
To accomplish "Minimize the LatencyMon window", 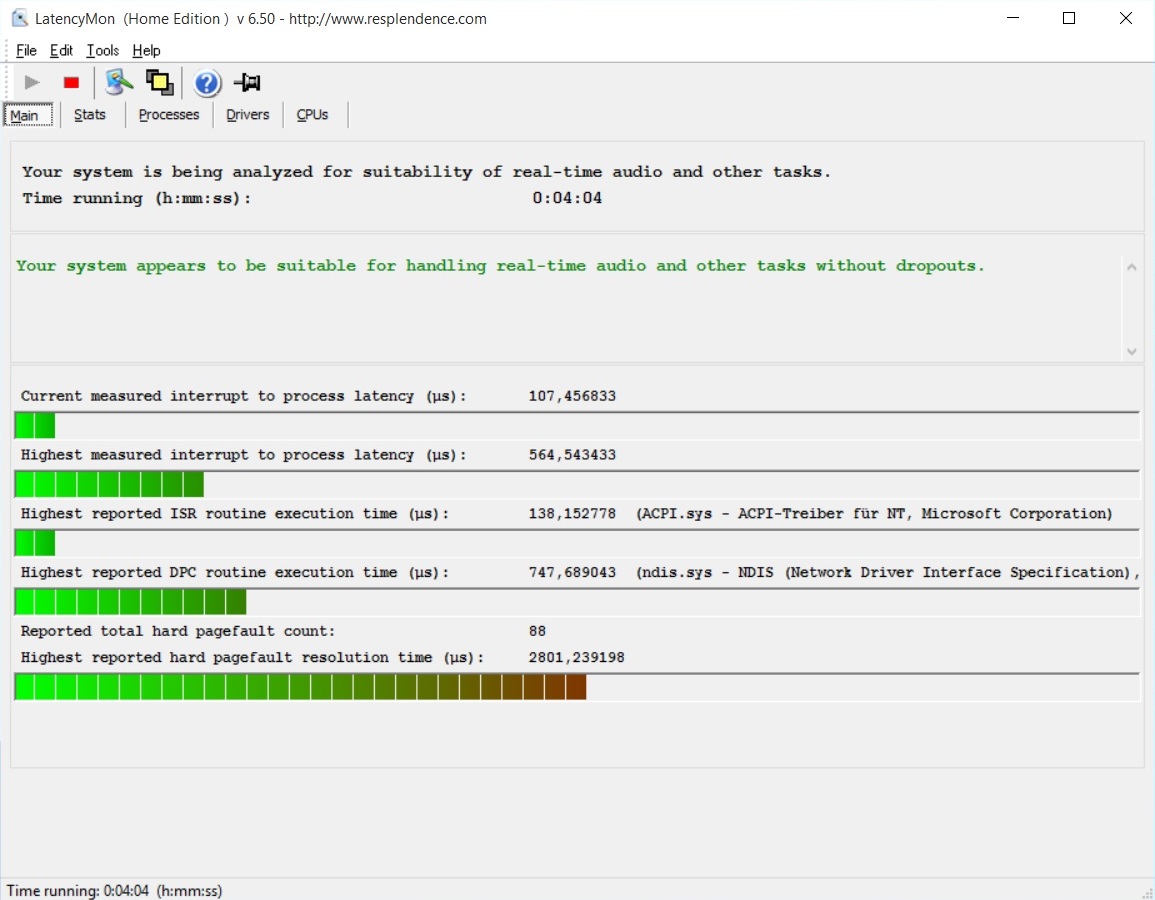I will coord(1013,18).
